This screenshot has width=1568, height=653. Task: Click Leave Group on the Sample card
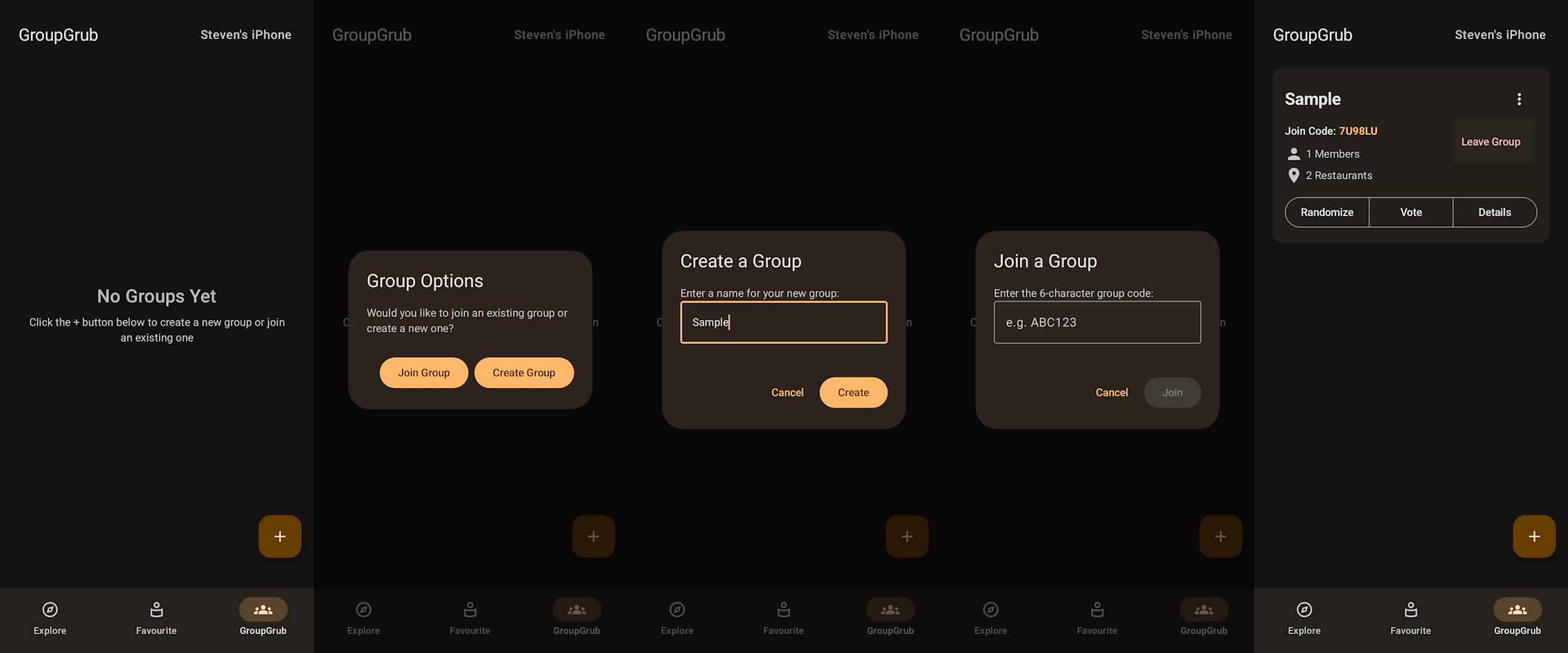tap(1490, 141)
